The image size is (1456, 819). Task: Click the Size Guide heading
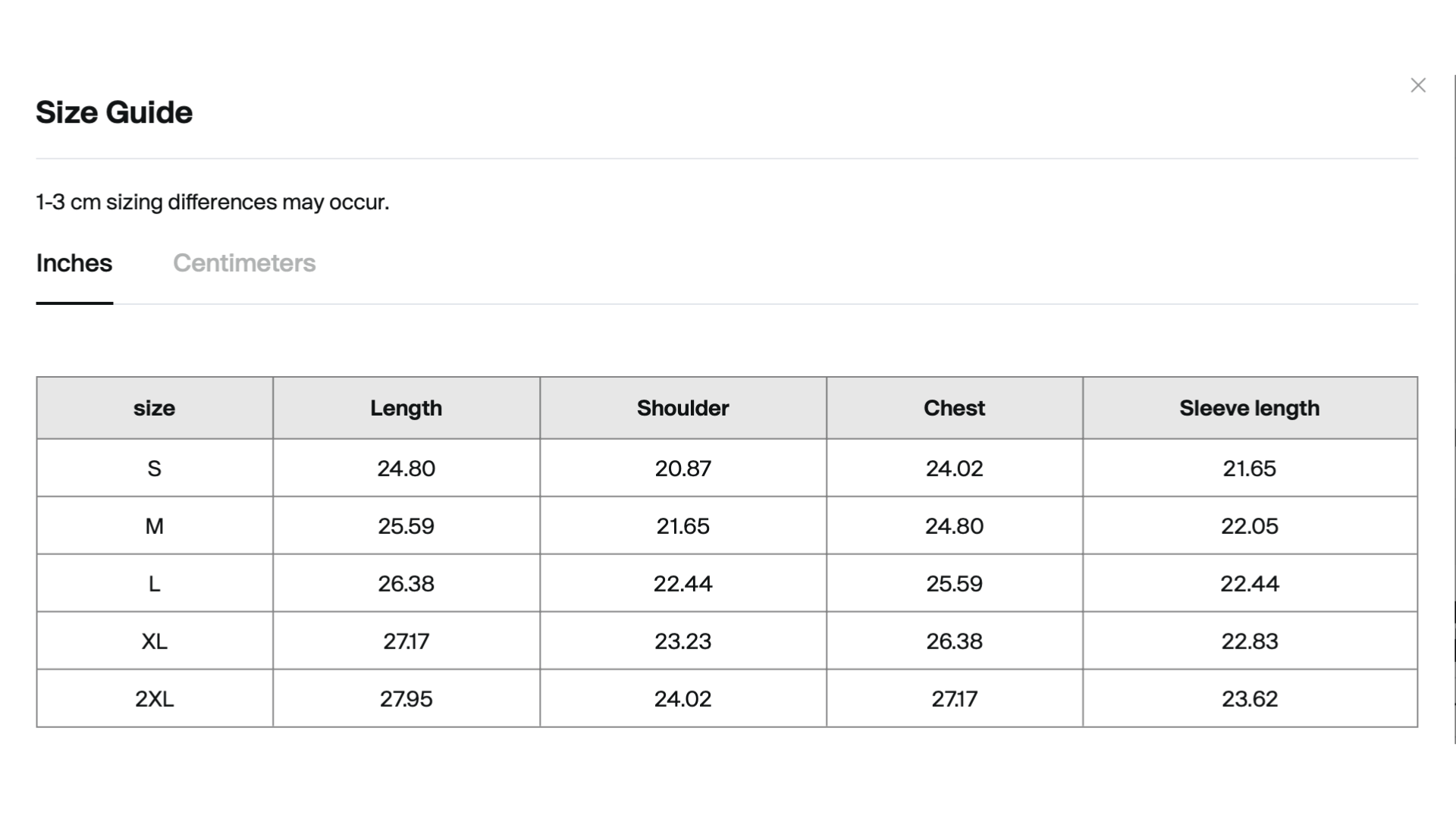[115, 112]
